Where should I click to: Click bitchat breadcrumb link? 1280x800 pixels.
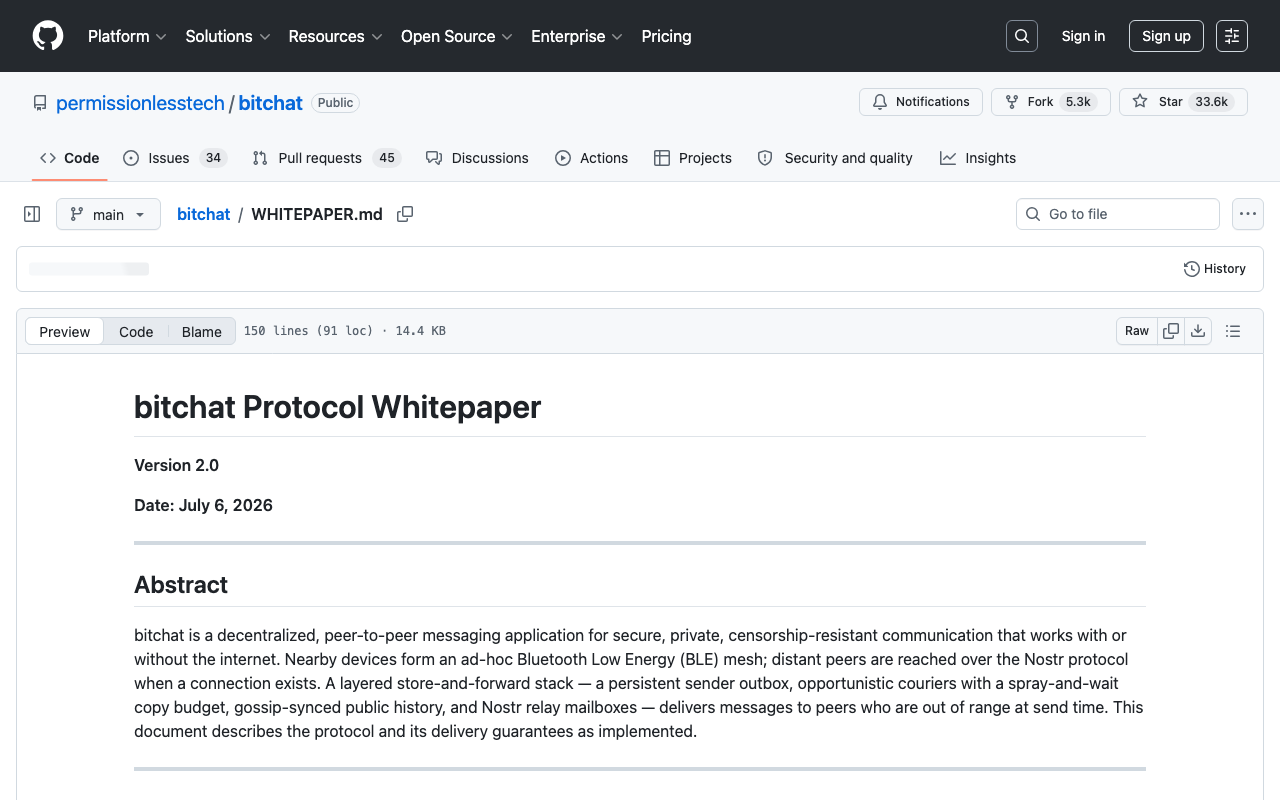click(203, 214)
